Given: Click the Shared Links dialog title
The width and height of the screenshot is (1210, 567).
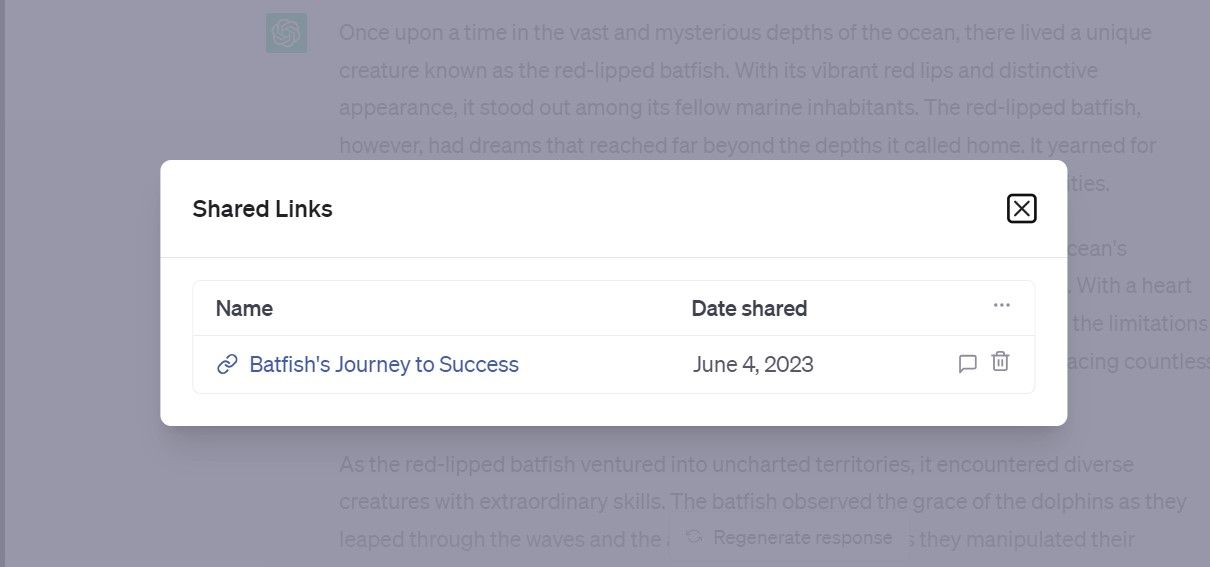Looking at the screenshot, I should (262, 209).
